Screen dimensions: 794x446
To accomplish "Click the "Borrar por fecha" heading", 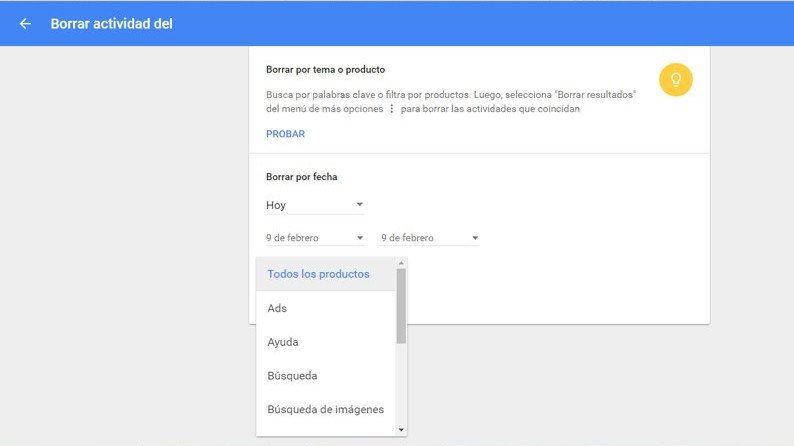I will pyautogui.click(x=301, y=177).
